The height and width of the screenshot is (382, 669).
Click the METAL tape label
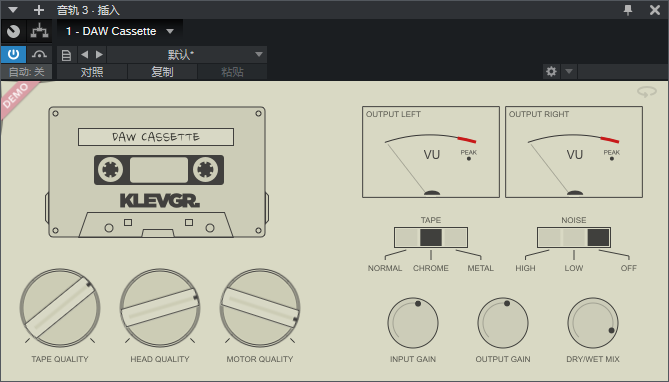tap(480, 268)
